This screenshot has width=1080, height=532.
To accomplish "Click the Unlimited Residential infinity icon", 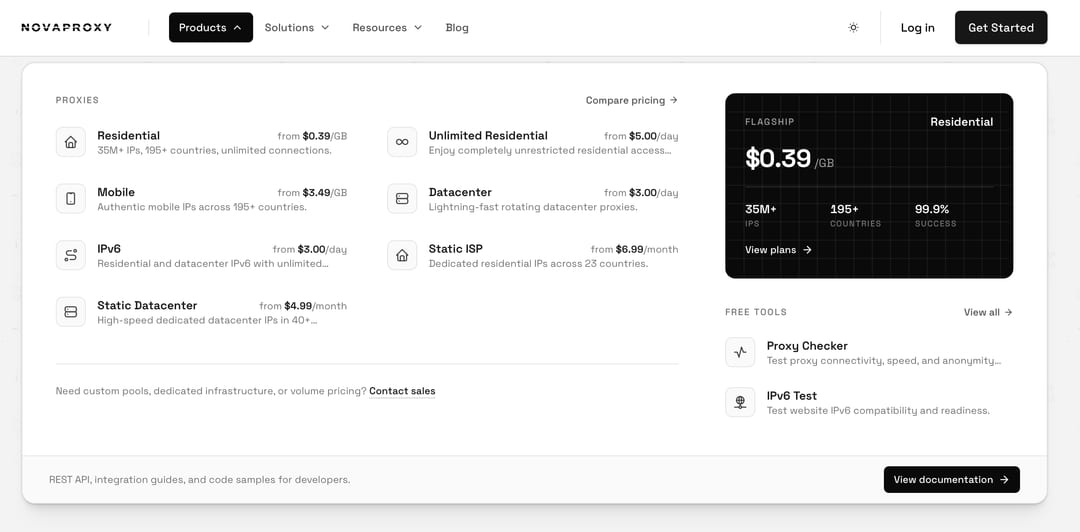I will coord(402,142).
